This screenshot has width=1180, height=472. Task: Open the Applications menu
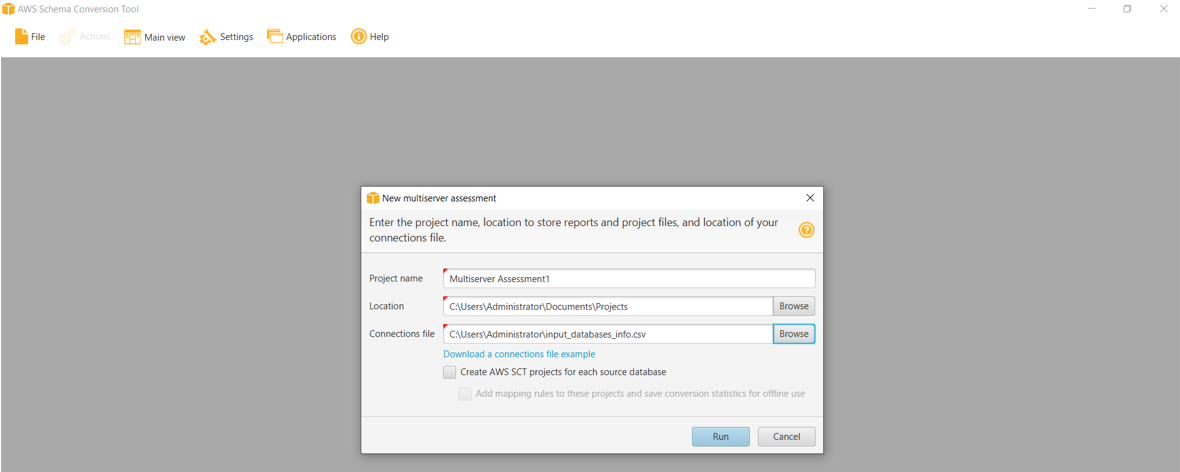[x=302, y=37]
